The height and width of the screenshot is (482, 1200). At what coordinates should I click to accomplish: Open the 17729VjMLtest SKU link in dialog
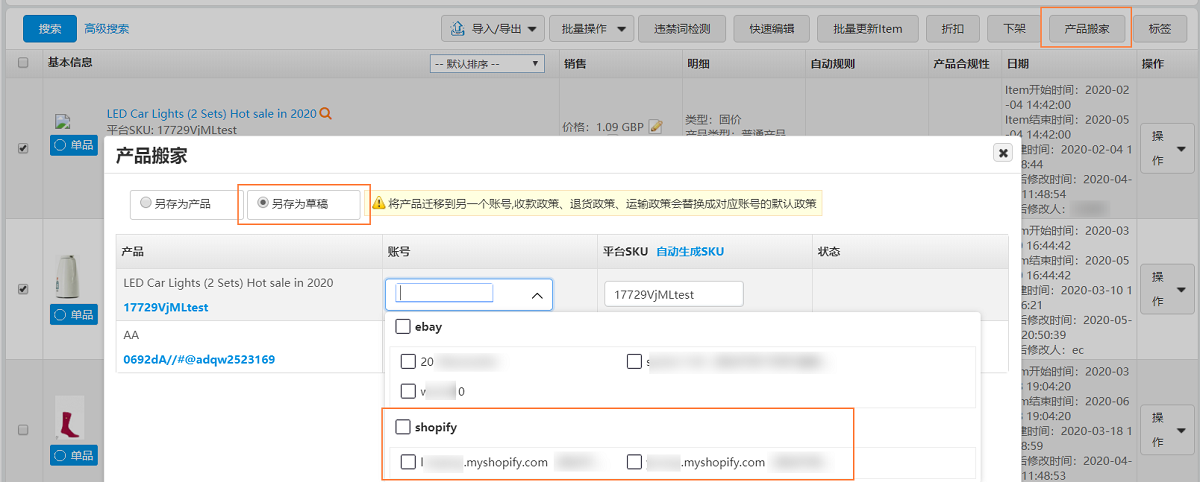166,307
